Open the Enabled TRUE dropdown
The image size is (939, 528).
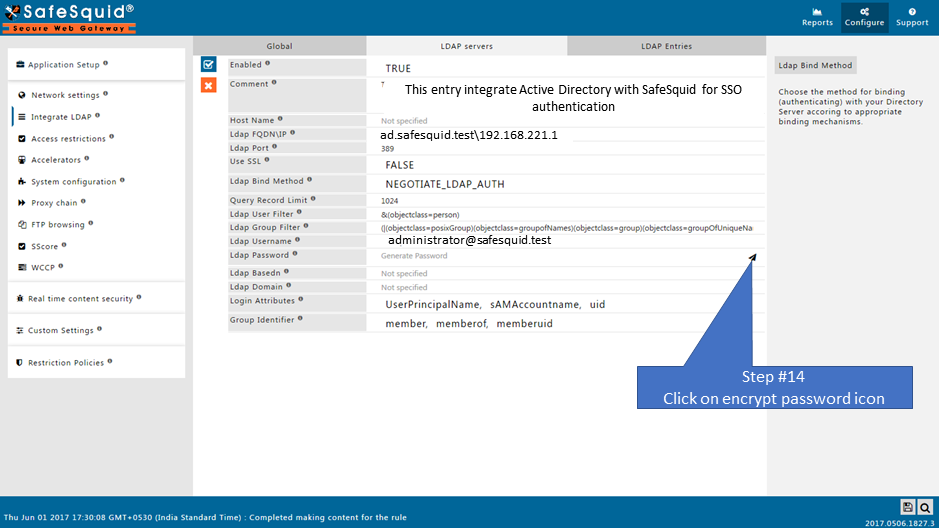(x=566, y=68)
